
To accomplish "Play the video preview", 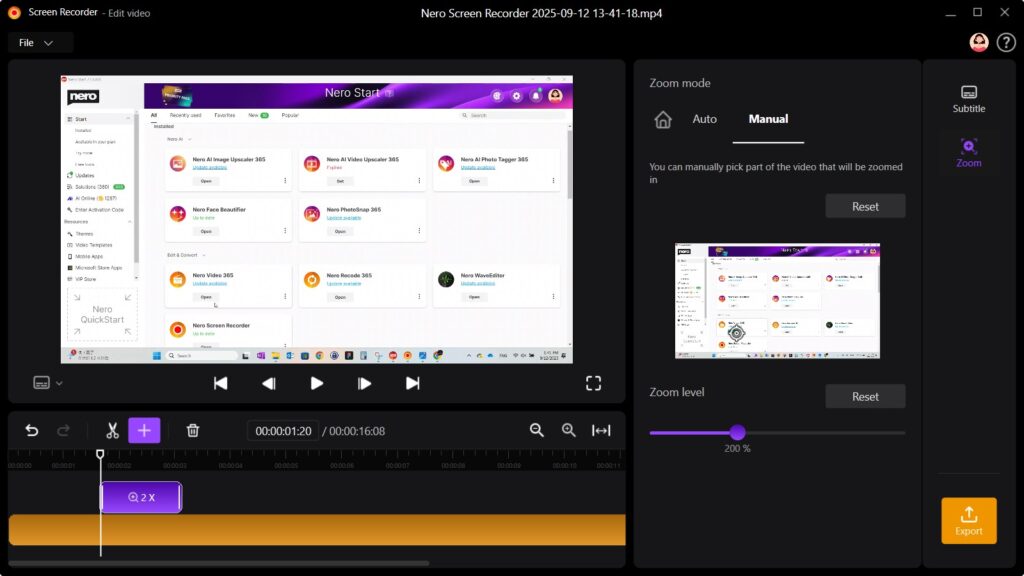I will [317, 383].
